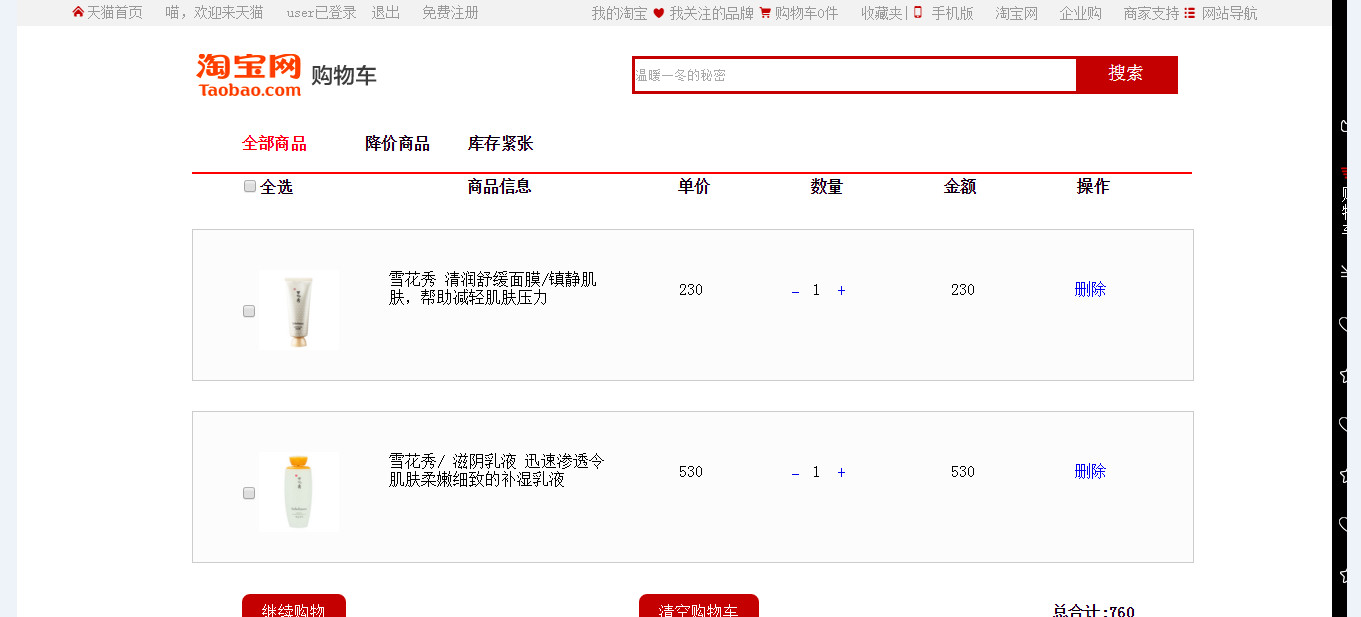Check the box for 滋阴乳液 item
1361x617 pixels.
coord(249,493)
